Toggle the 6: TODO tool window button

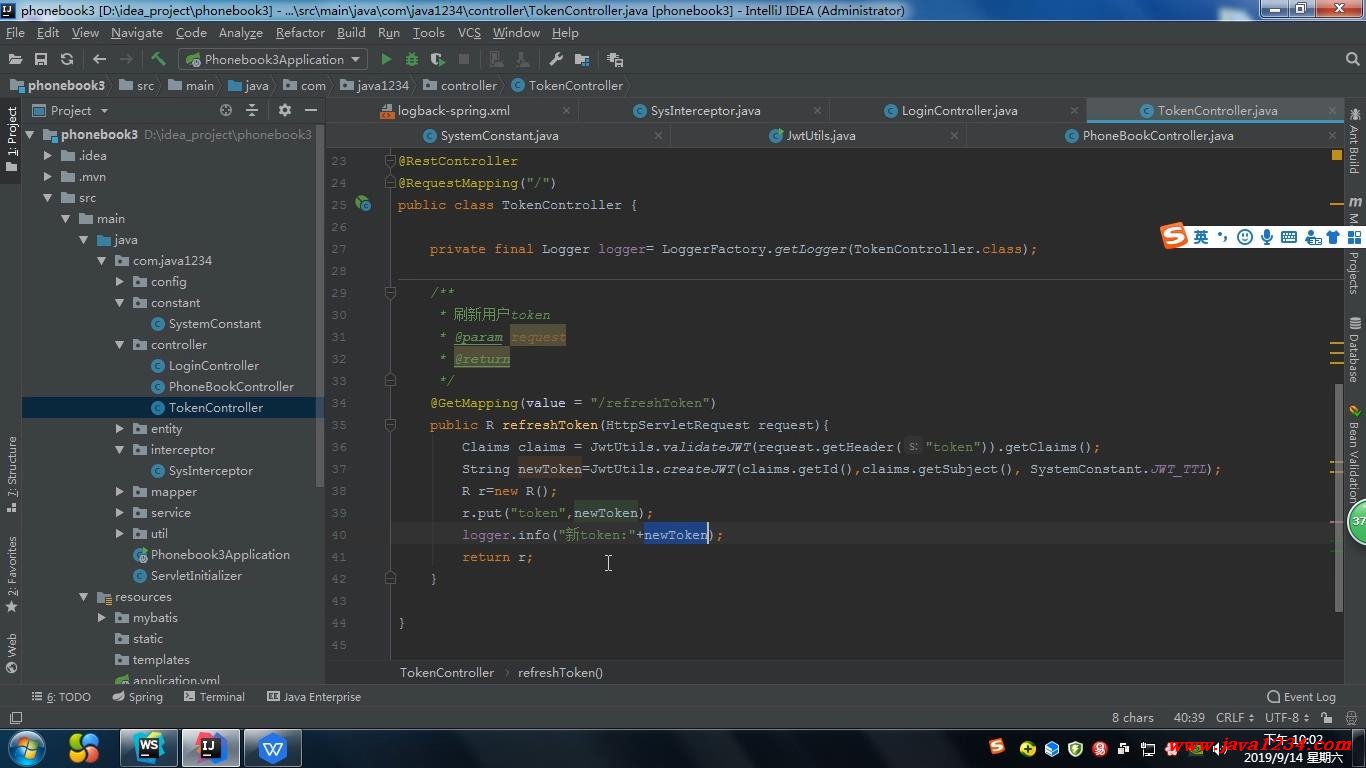point(61,697)
